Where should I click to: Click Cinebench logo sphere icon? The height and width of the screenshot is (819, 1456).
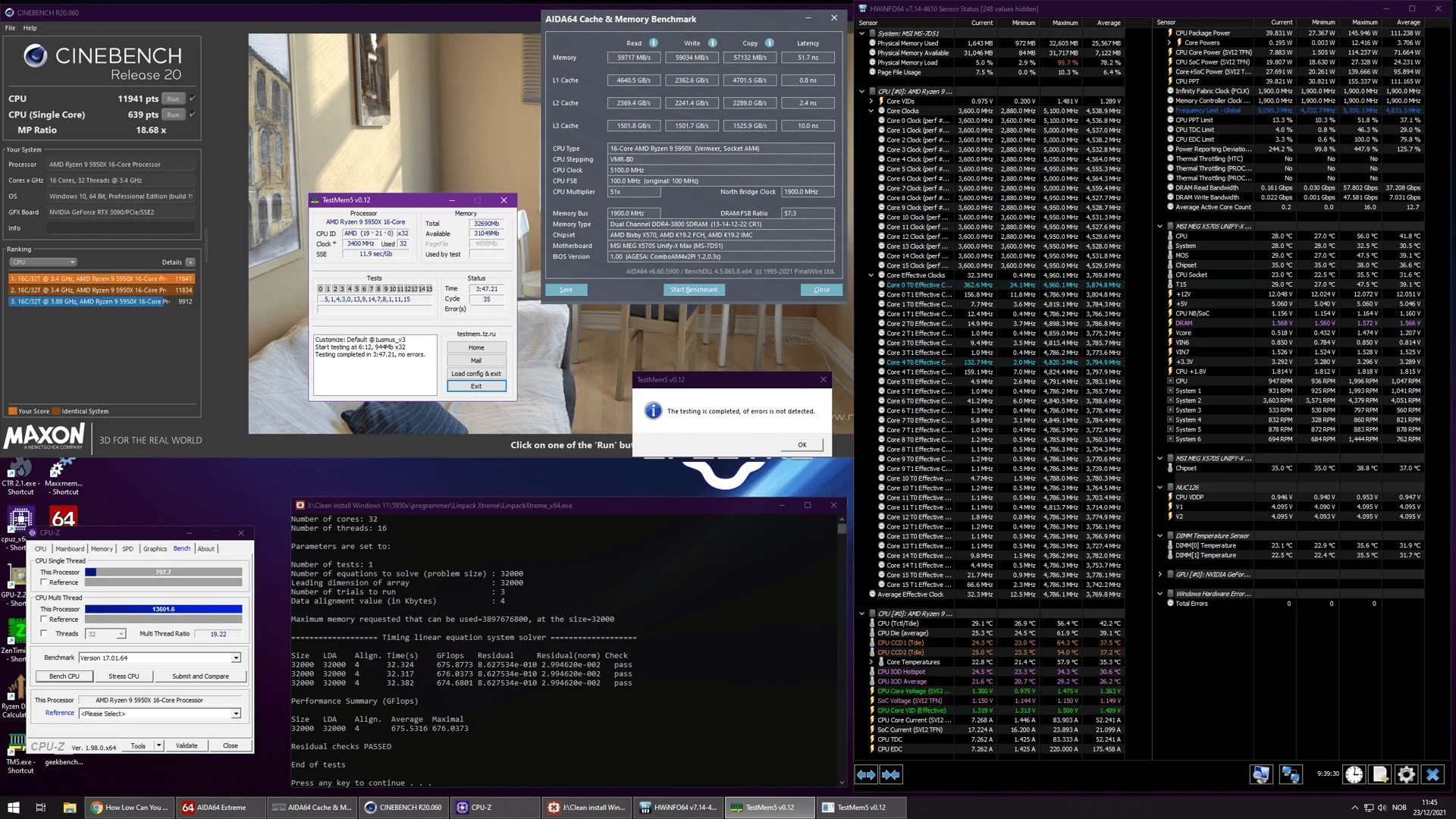[35, 55]
